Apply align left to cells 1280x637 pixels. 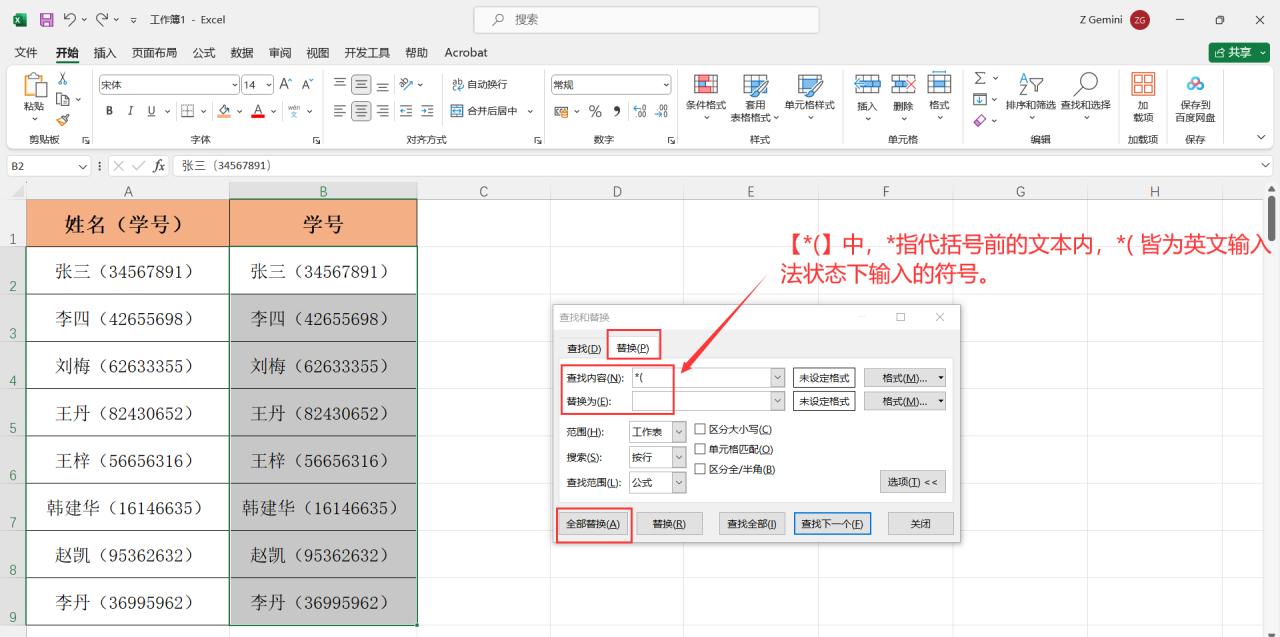click(340, 111)
